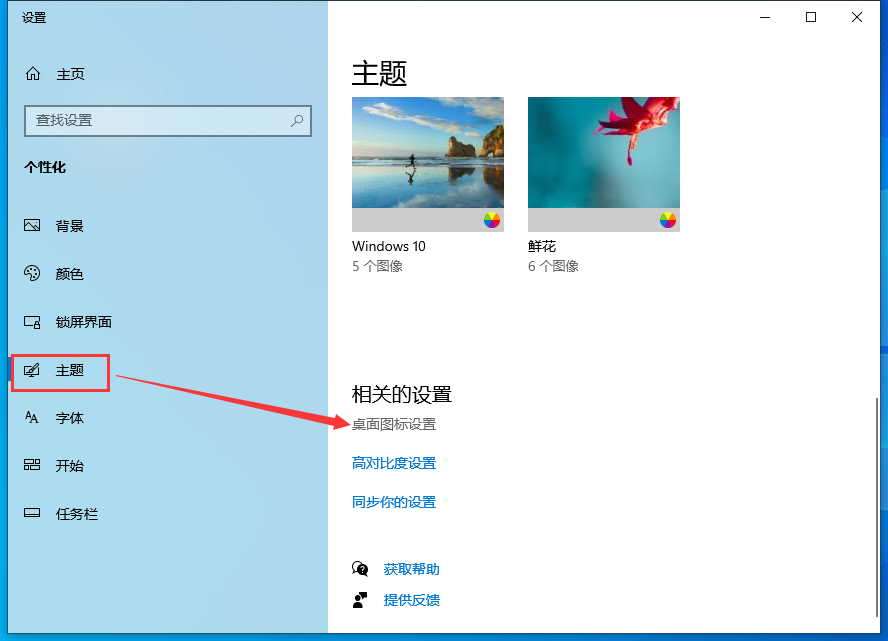Click the 颜色 palette icon

coord(32,273)
